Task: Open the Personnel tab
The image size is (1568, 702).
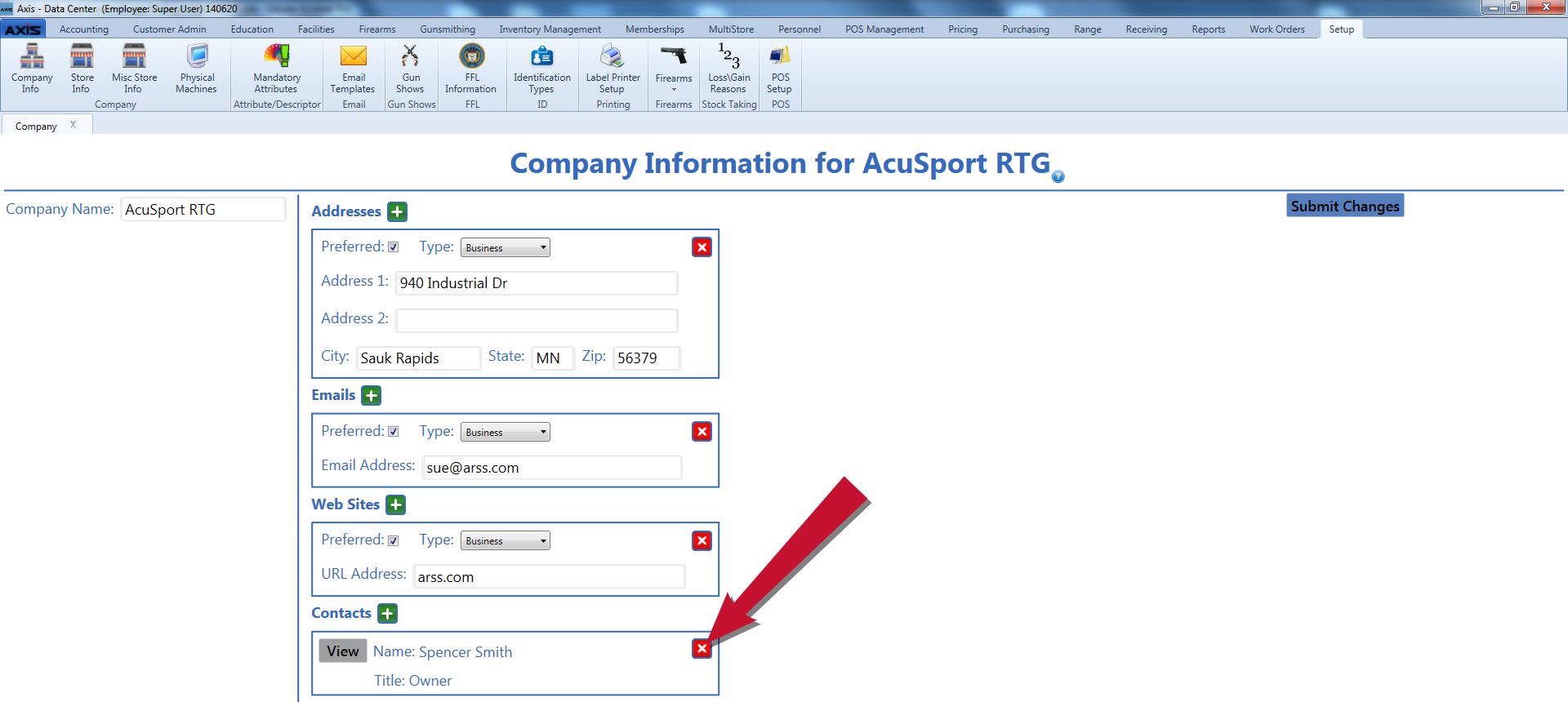Action: click(800, 29)
